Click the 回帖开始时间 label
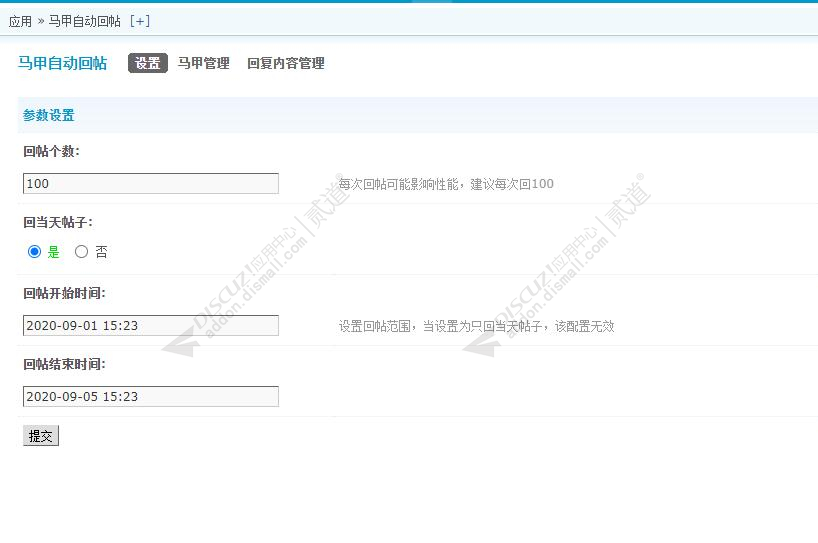This screenshot has width=818, height=543. click(64, 293)
